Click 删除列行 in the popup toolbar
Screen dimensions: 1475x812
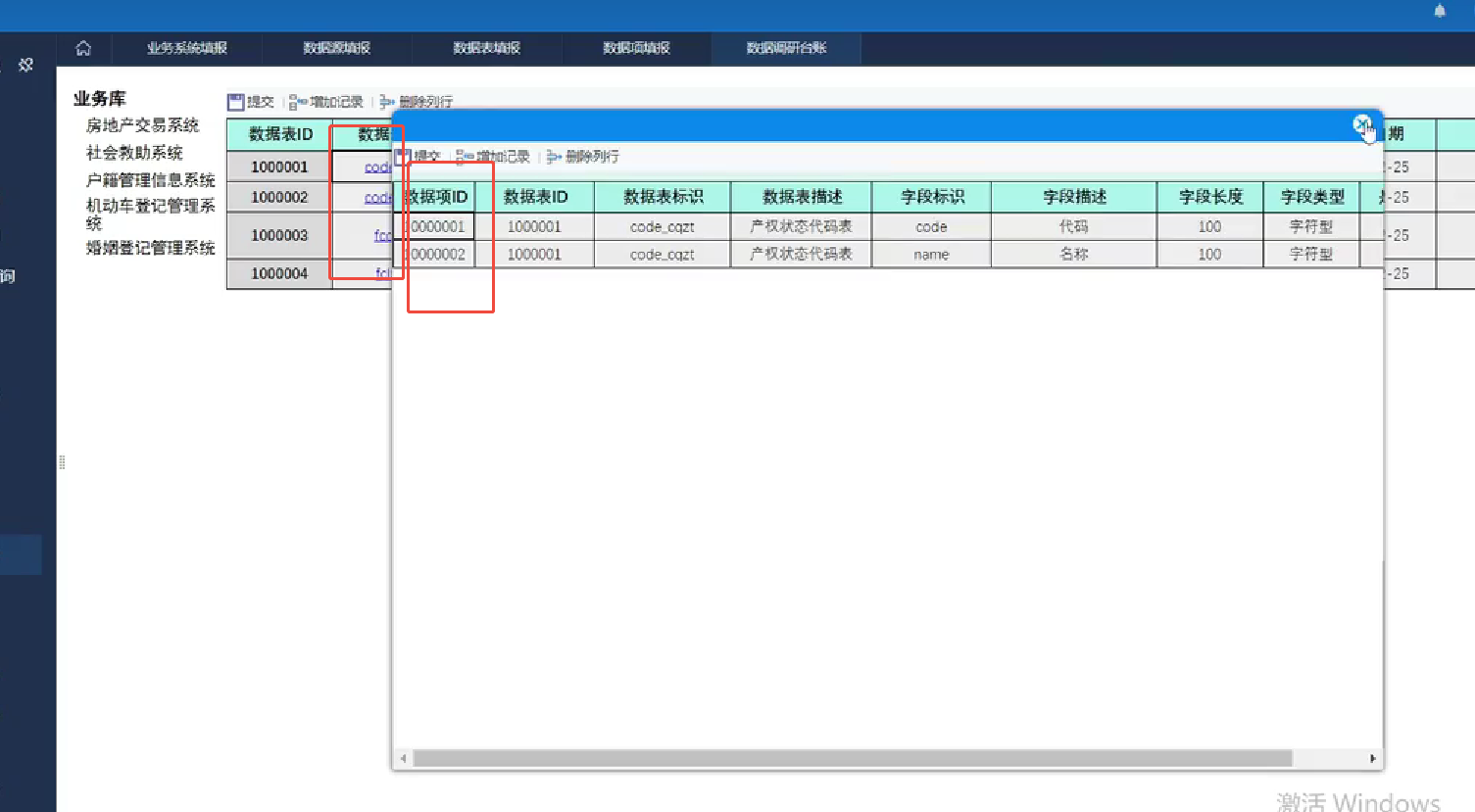[583, 157]
